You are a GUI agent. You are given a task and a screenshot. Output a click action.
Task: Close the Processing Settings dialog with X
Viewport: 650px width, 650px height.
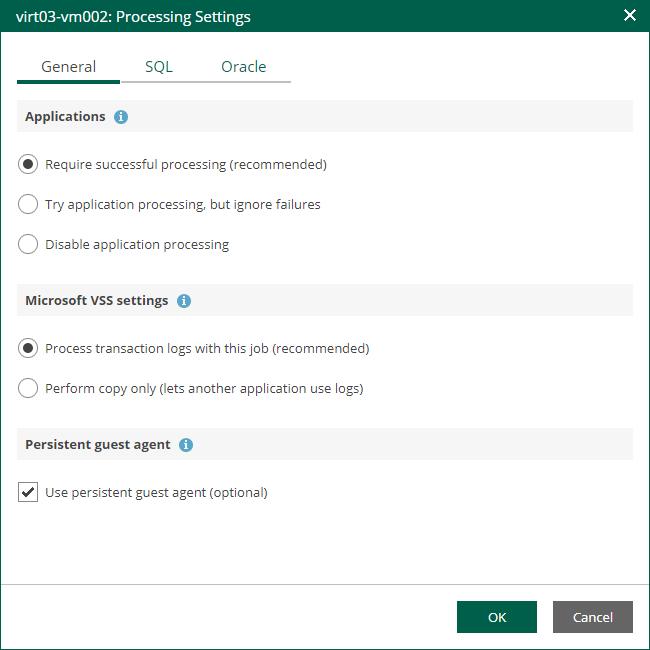tap(629, 16)
